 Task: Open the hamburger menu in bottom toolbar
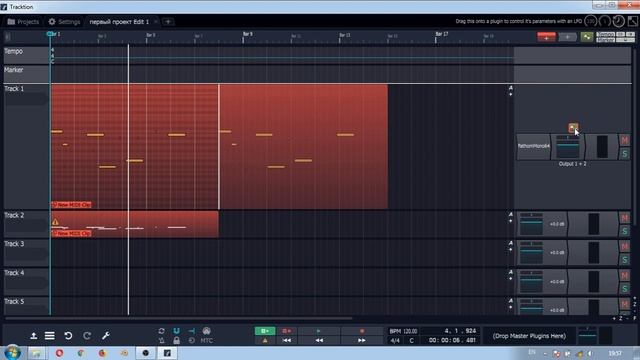[50, 336]
